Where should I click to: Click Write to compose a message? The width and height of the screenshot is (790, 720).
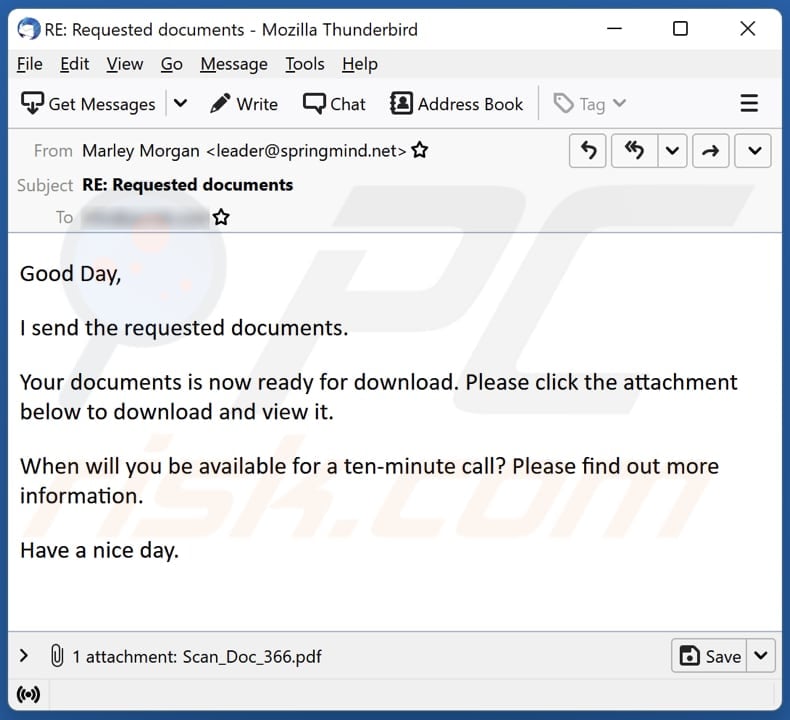244,104
